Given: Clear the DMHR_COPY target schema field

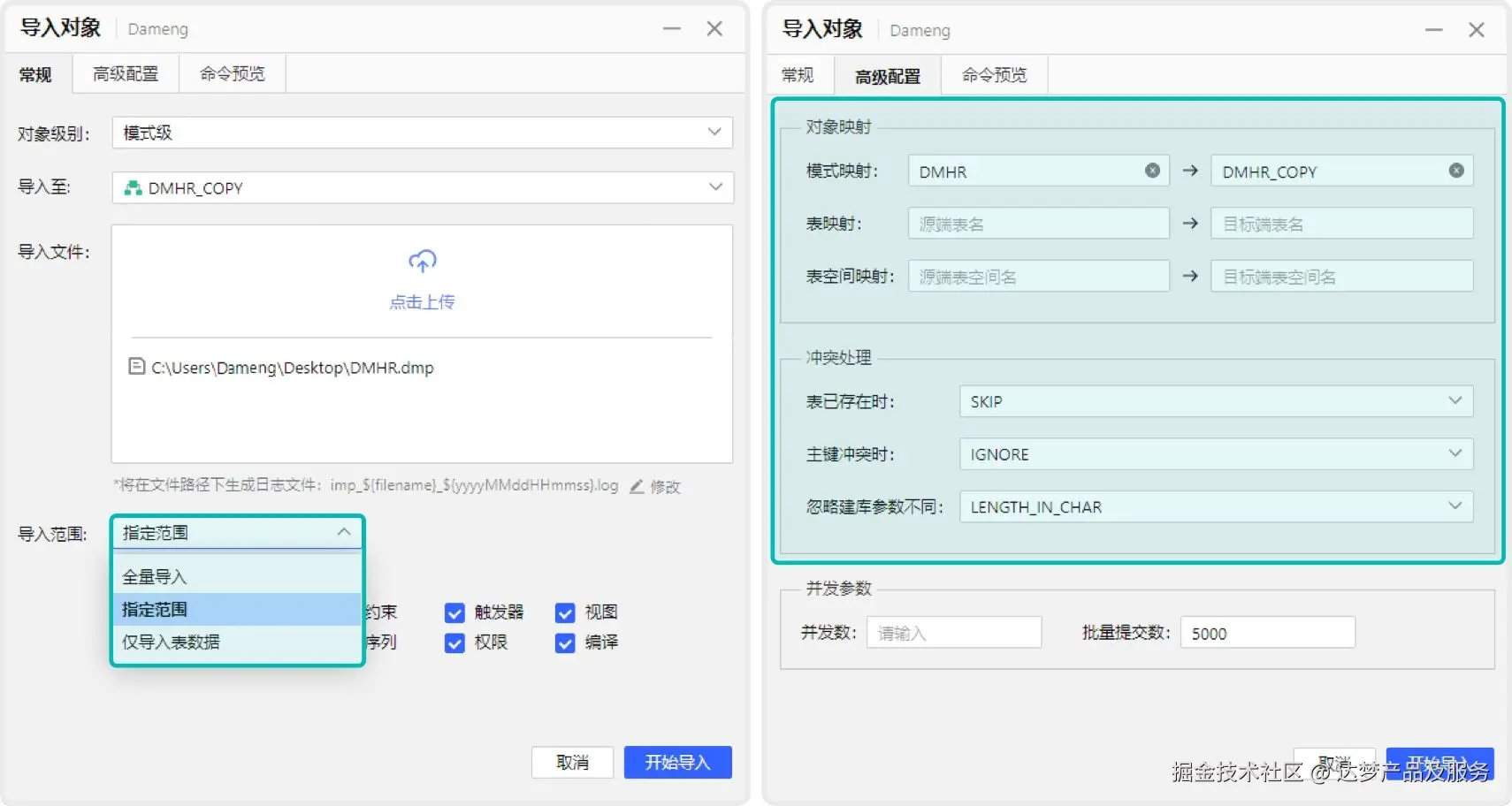Looking at the screenshot, I should click(x=1456, y=171).
